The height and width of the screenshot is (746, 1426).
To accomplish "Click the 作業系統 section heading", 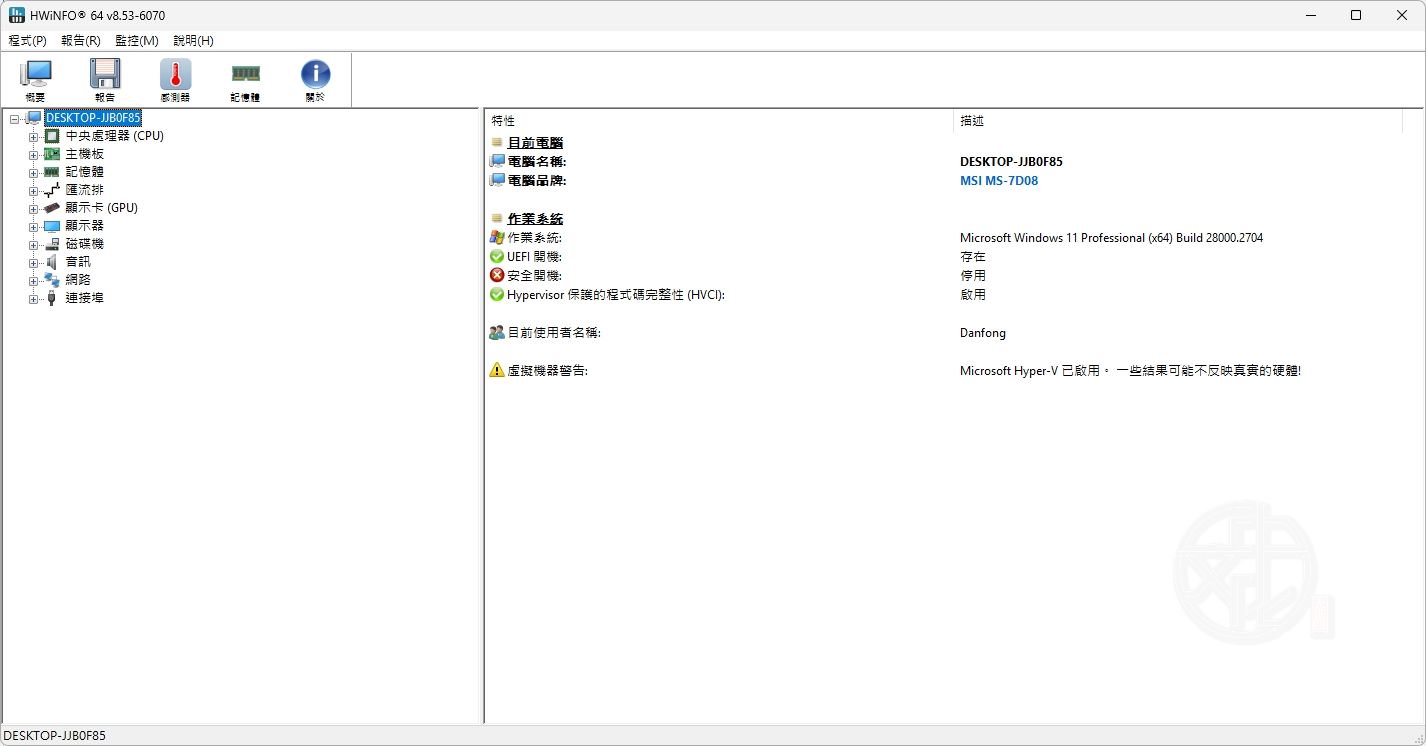I will [x=535, y=219].
